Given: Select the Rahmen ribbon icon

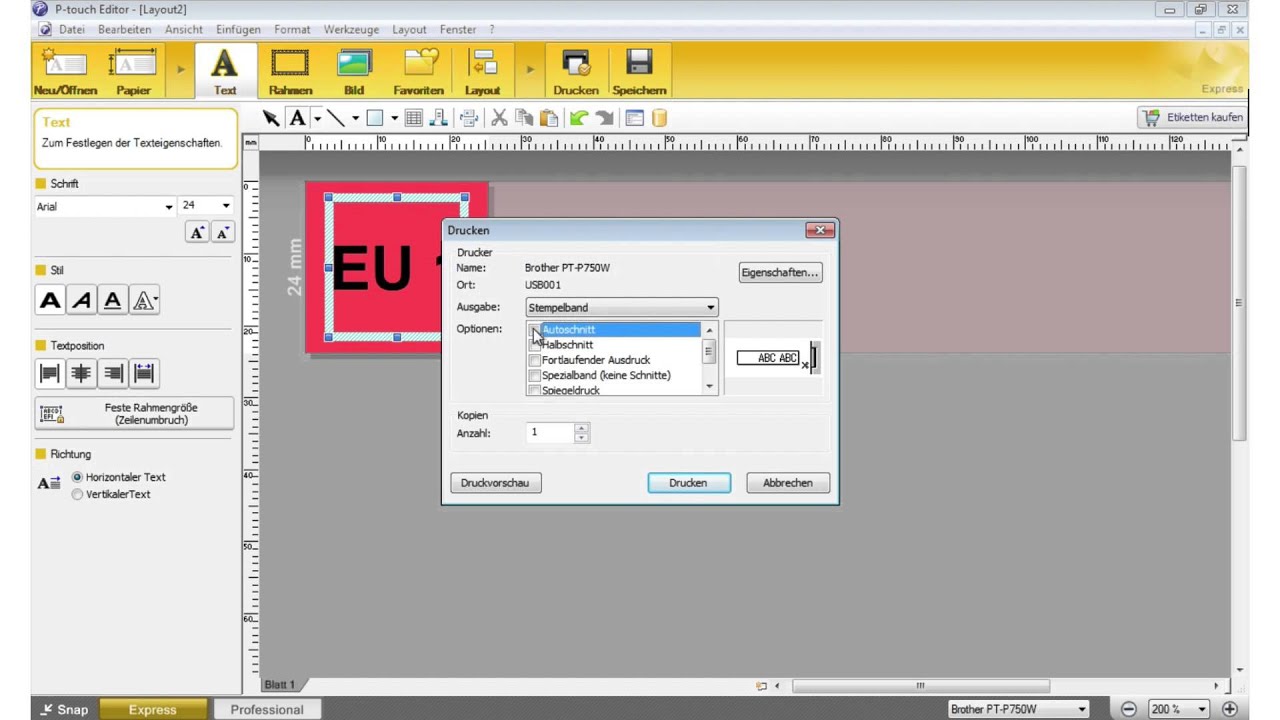Looking at the screenshot, I should tap(290, 72).
